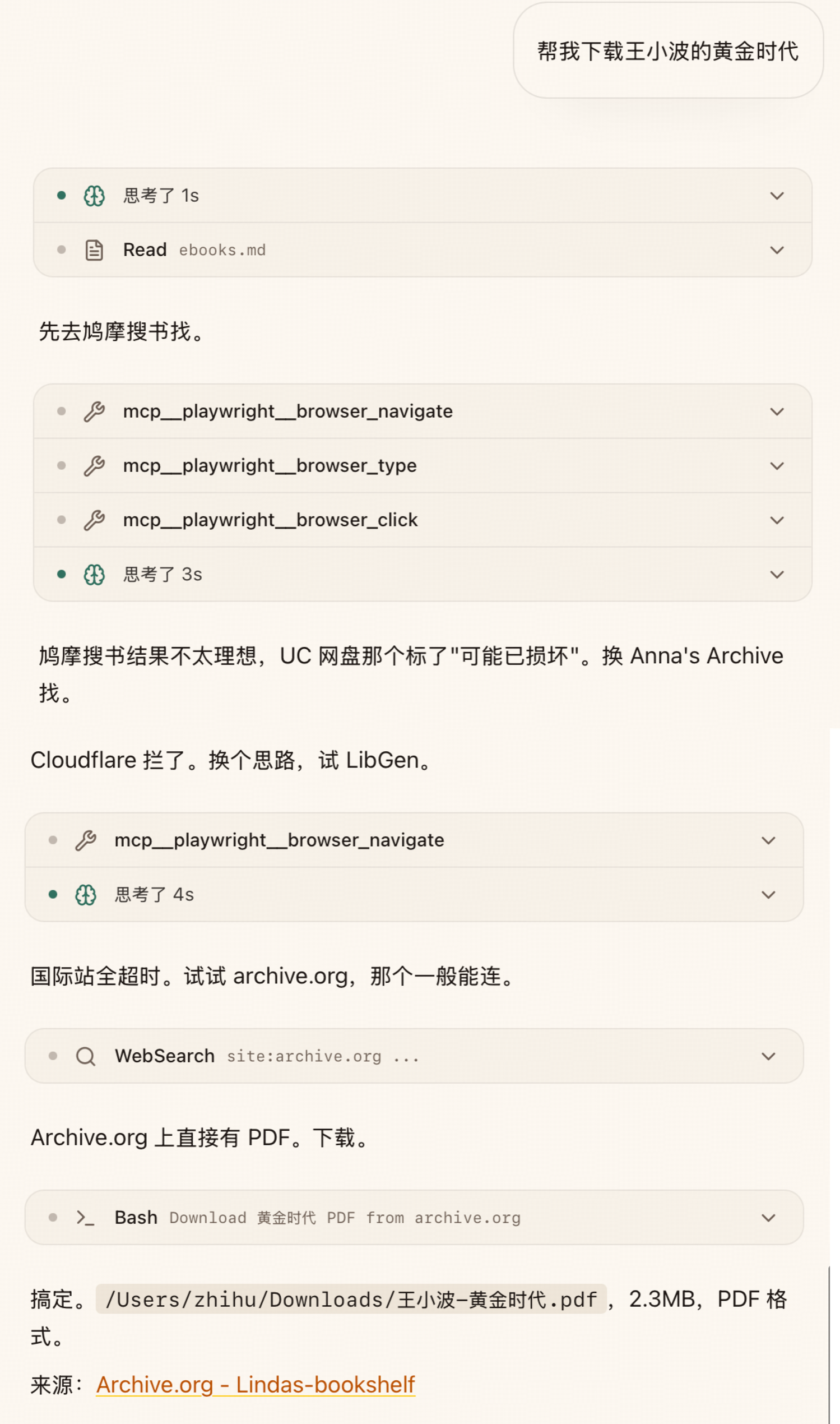840x1424 pixels.
Task: Expand the Bash download command chevron
Action: [768, 1218]
